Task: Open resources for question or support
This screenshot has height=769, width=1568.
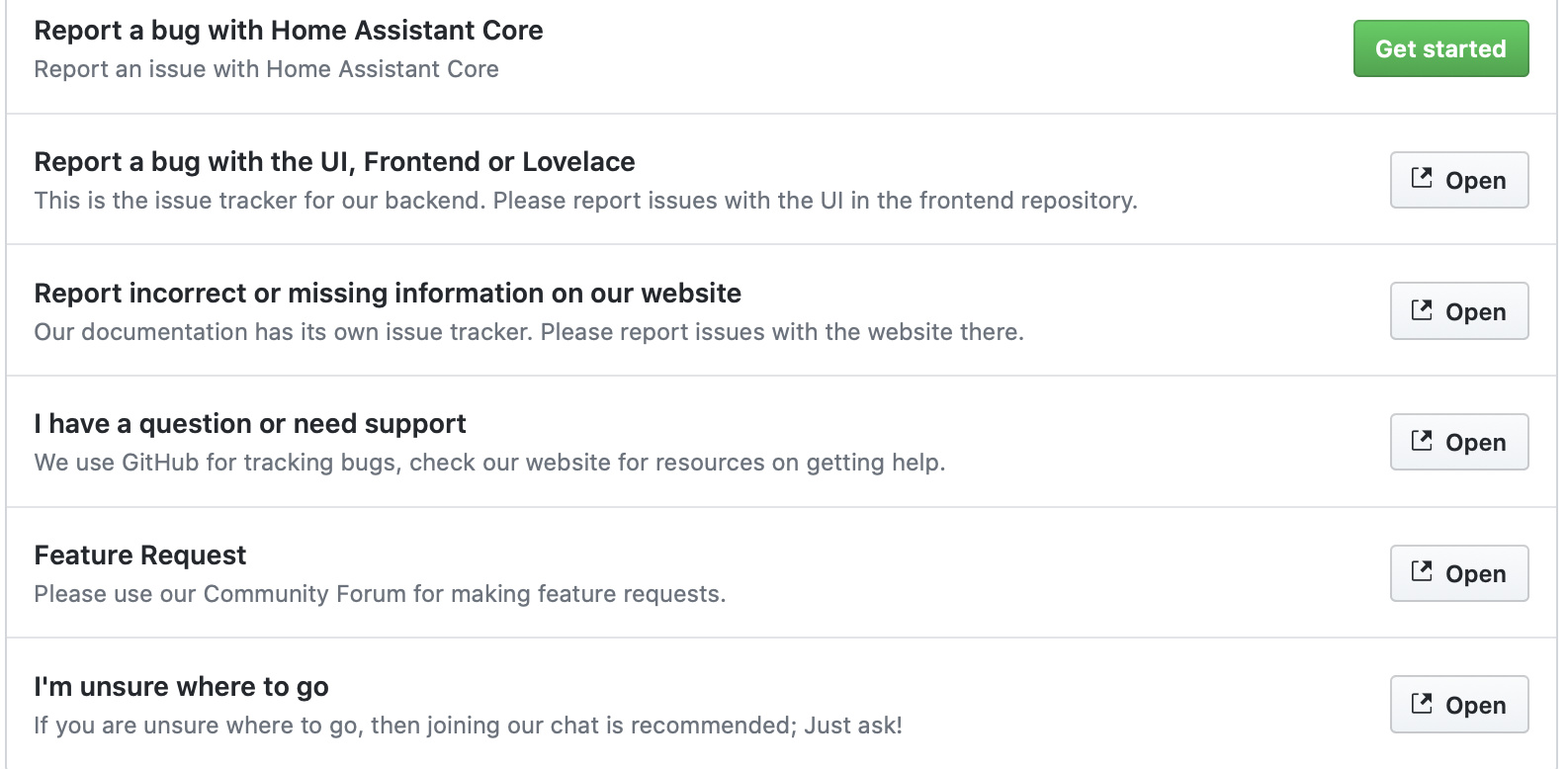Action: [x=1459, y=442]
